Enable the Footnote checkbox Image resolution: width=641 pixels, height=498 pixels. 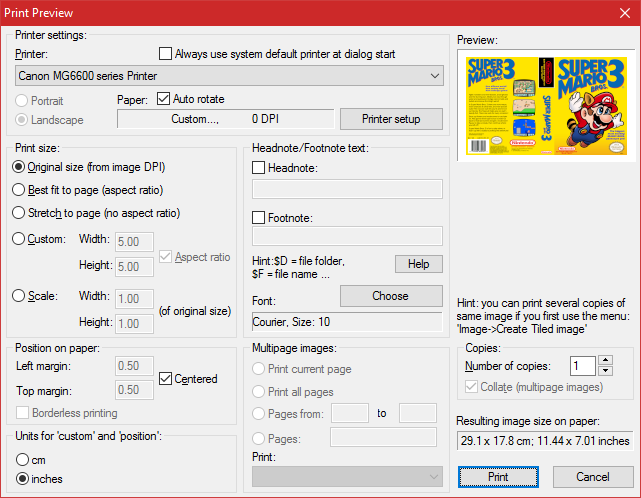coord(259,217)
